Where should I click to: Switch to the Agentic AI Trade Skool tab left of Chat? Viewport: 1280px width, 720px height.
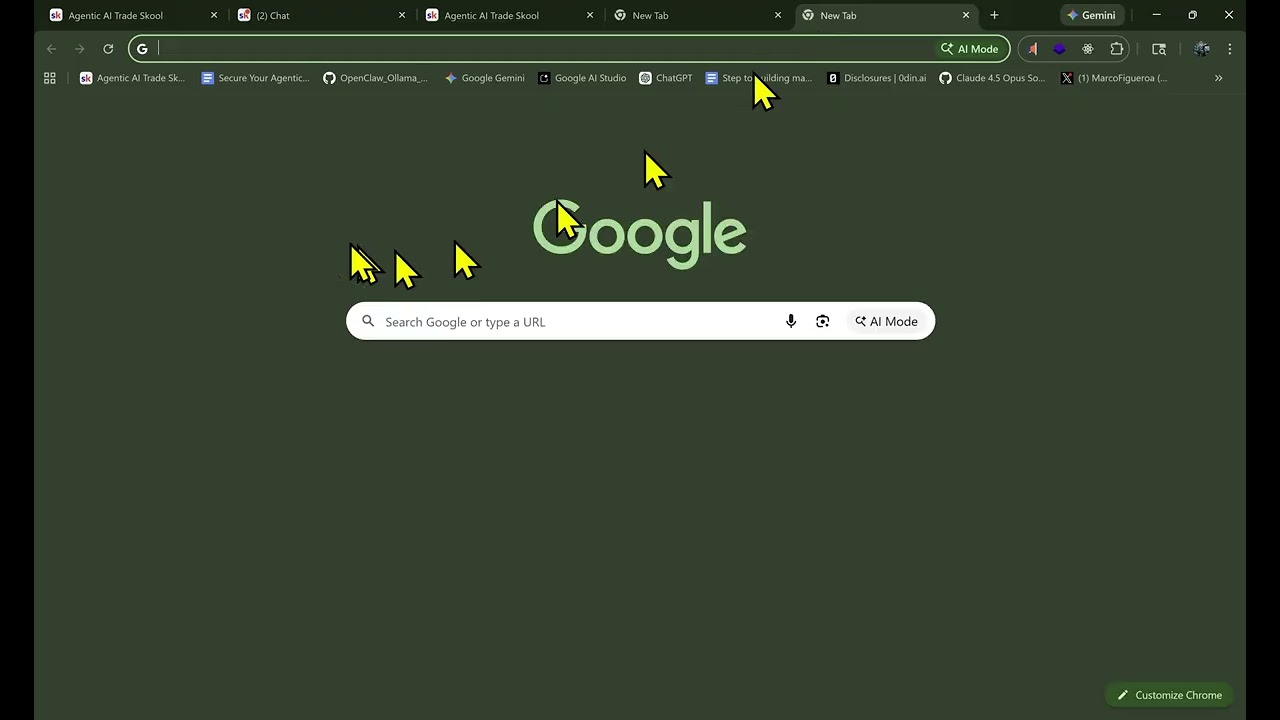pyautogui.click(x=134, y=15)
